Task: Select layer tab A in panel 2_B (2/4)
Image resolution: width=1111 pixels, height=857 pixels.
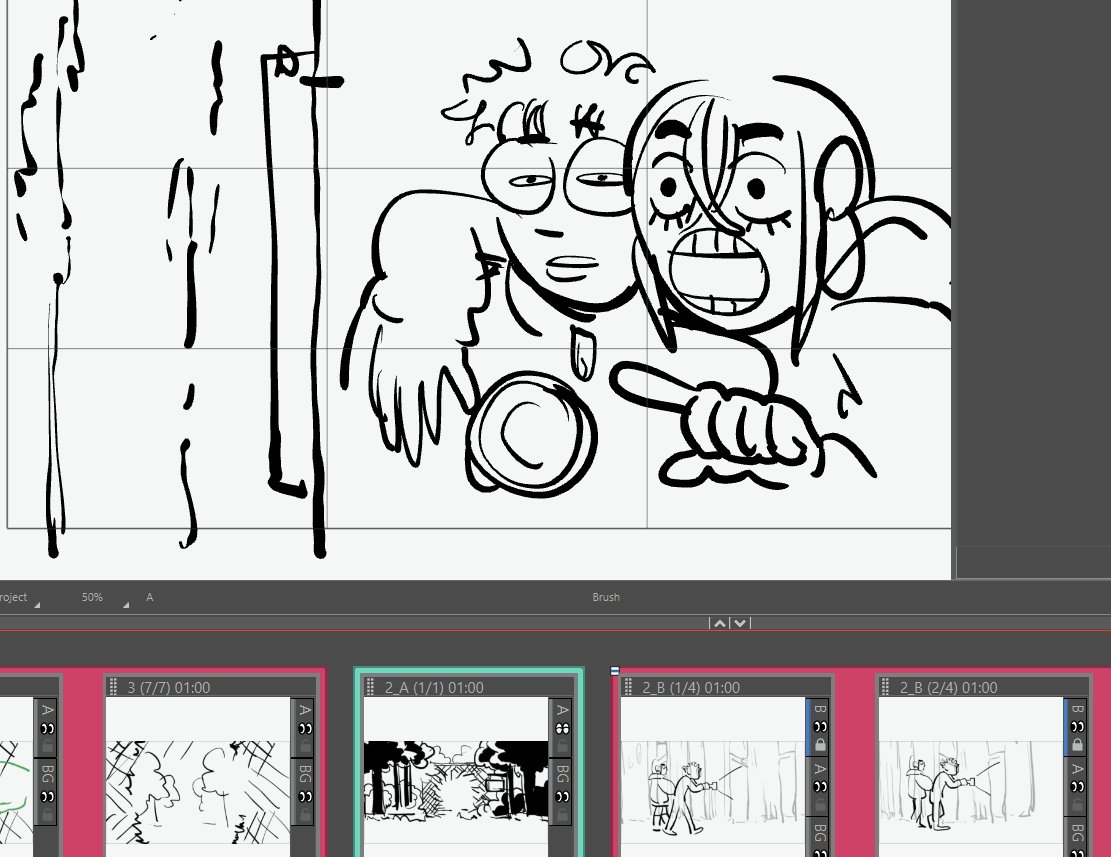Action: click(x=1077, y=769)
